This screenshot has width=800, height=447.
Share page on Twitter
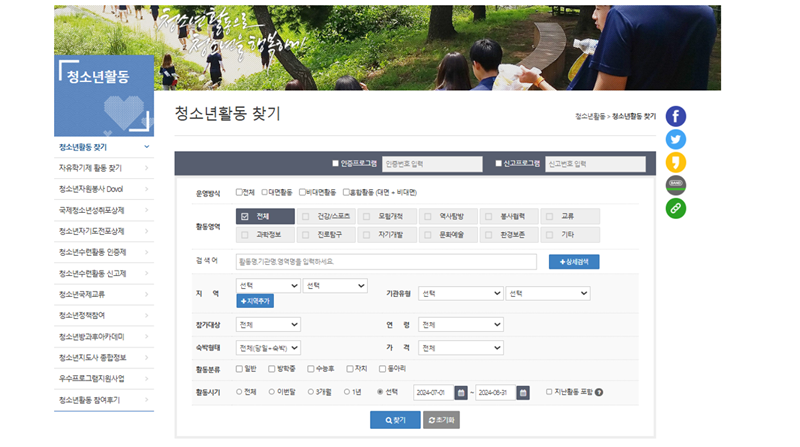coord(676,139)
